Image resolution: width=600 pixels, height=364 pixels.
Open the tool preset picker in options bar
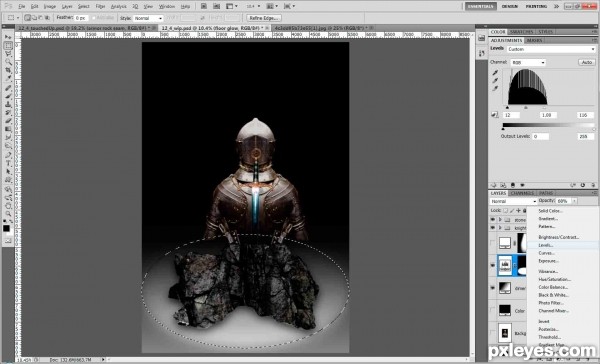click(x=13, y=18)
